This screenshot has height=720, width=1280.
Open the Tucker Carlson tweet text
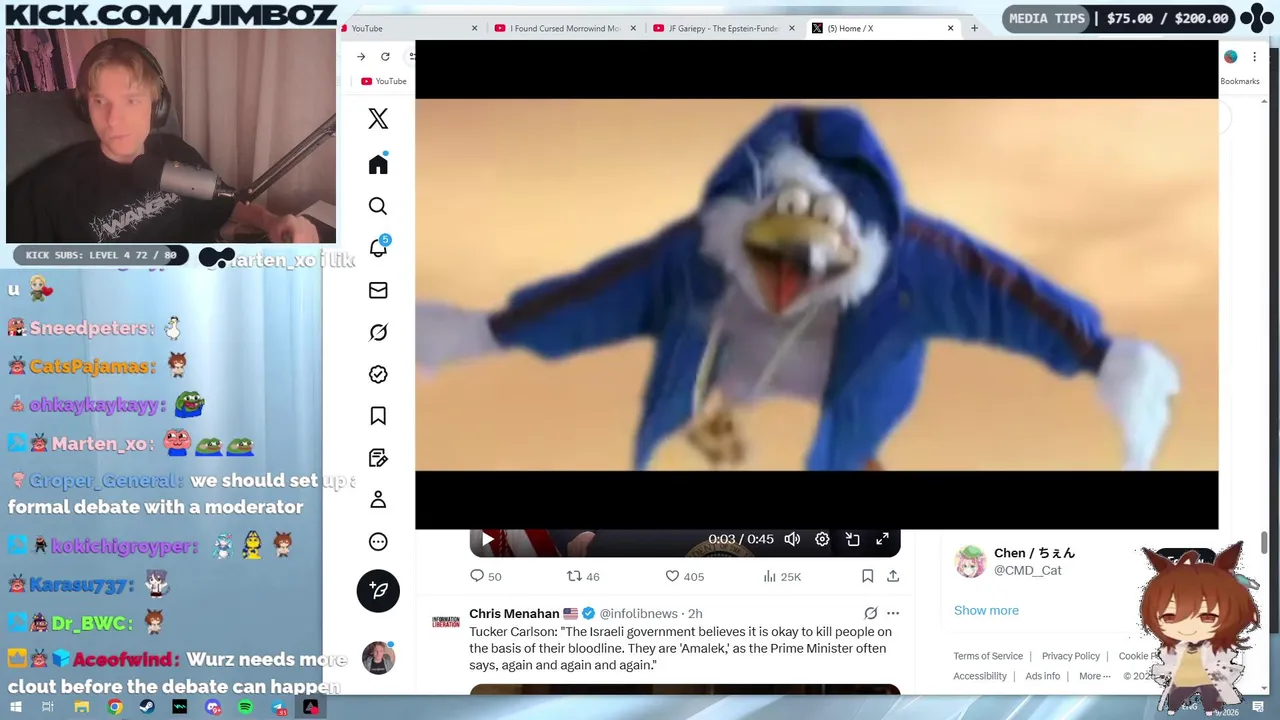point(680,648)
